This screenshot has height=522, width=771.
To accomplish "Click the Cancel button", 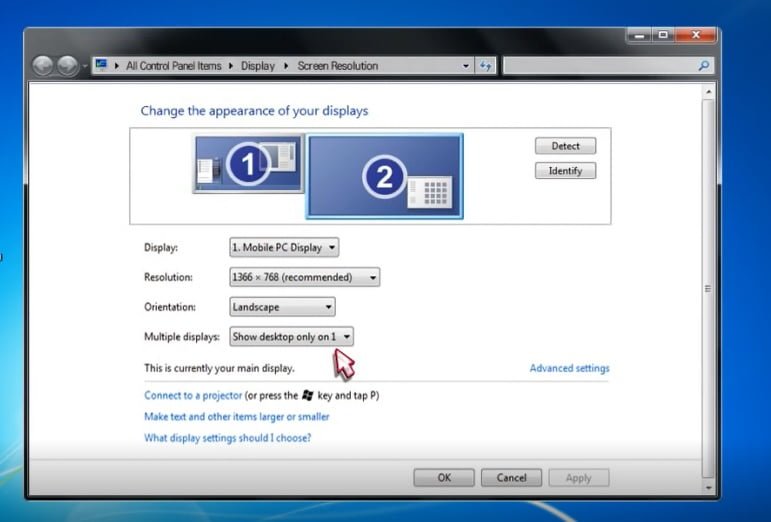I will tap(511, 478).
